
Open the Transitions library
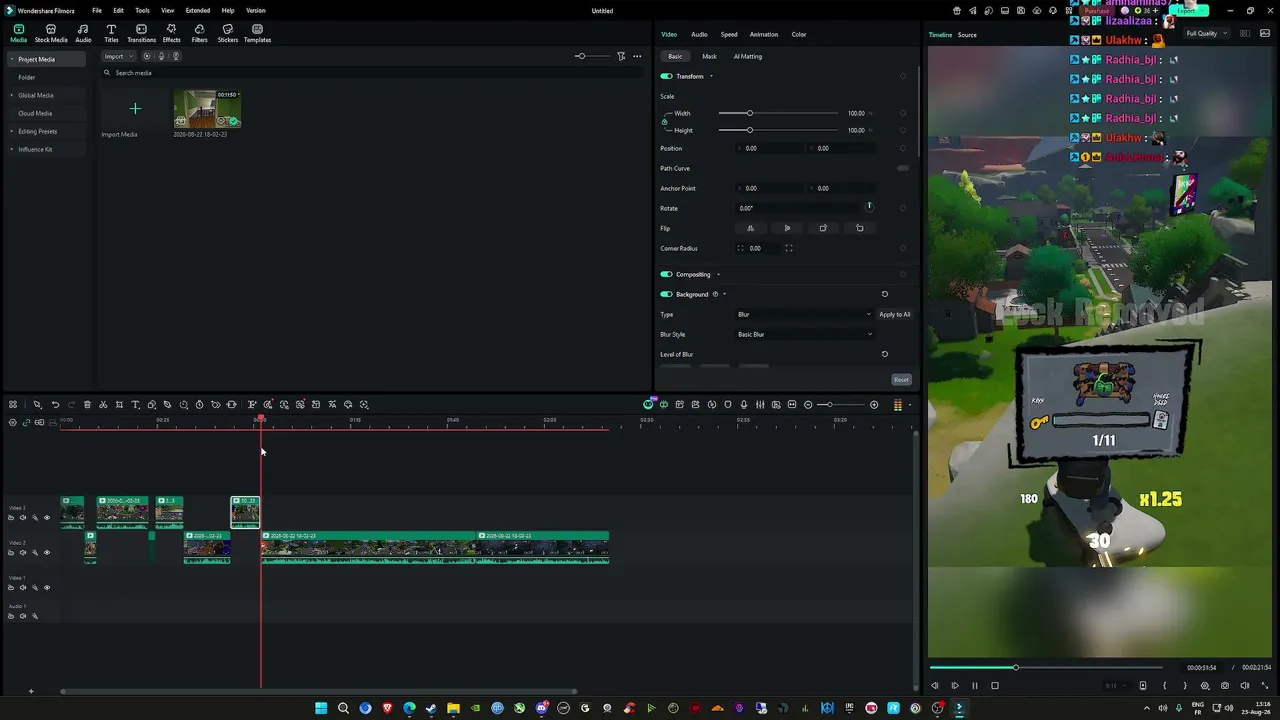coord(141,34)
